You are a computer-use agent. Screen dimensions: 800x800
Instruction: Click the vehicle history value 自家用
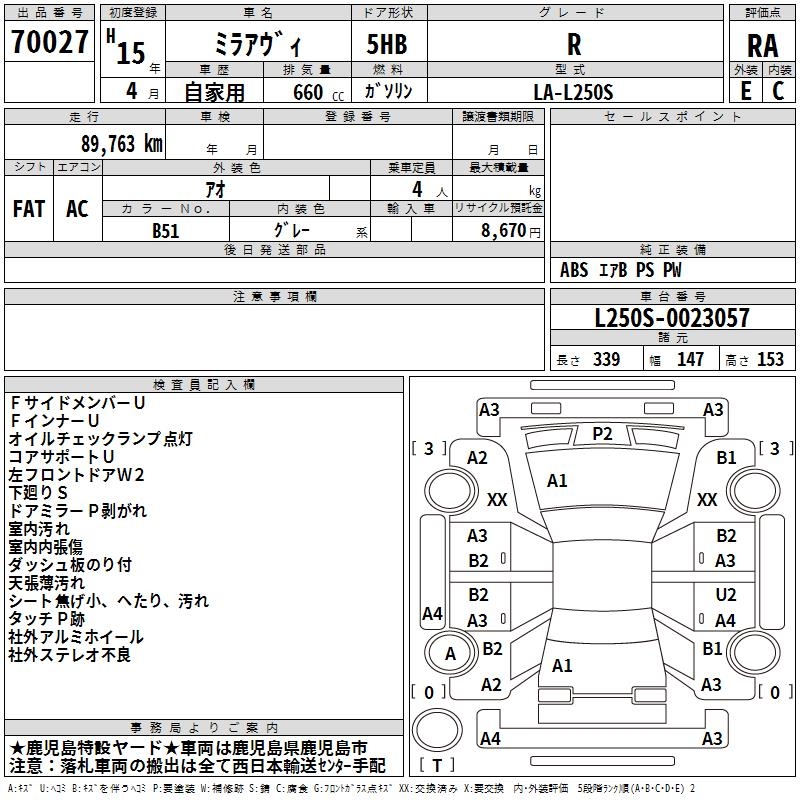[214, 92]
